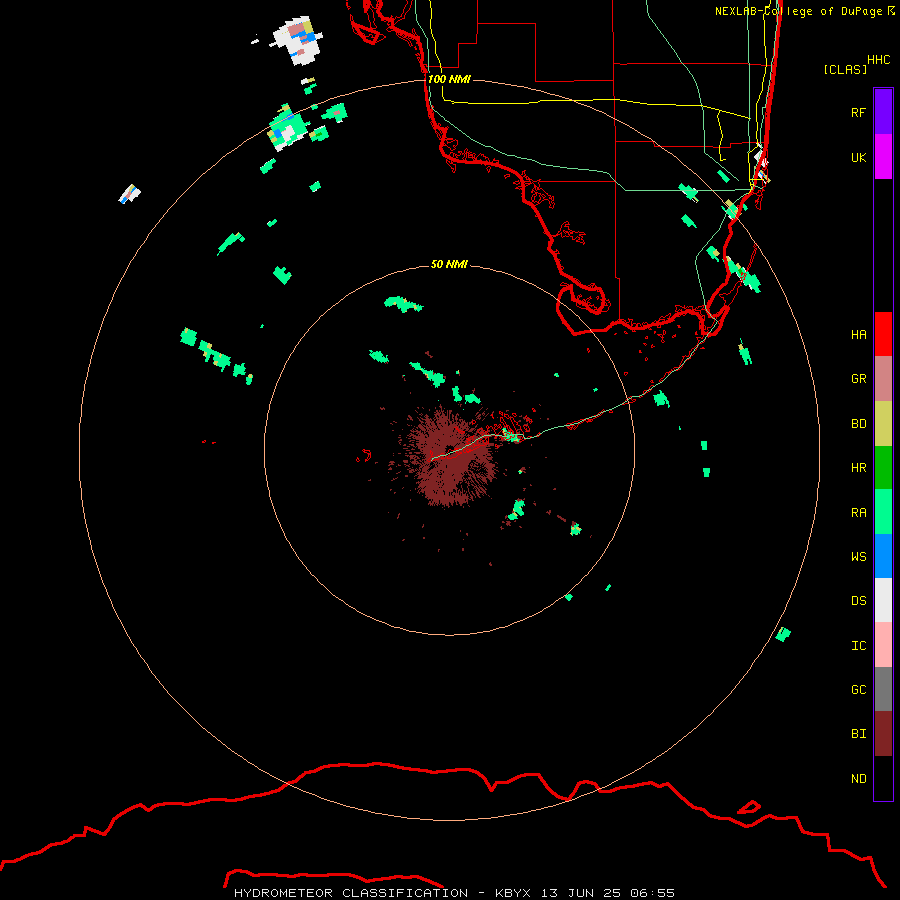The width and height of the screenshot is (900, 900).
Task: Click the BD yellow legend swatch
Action: point(883,424)
